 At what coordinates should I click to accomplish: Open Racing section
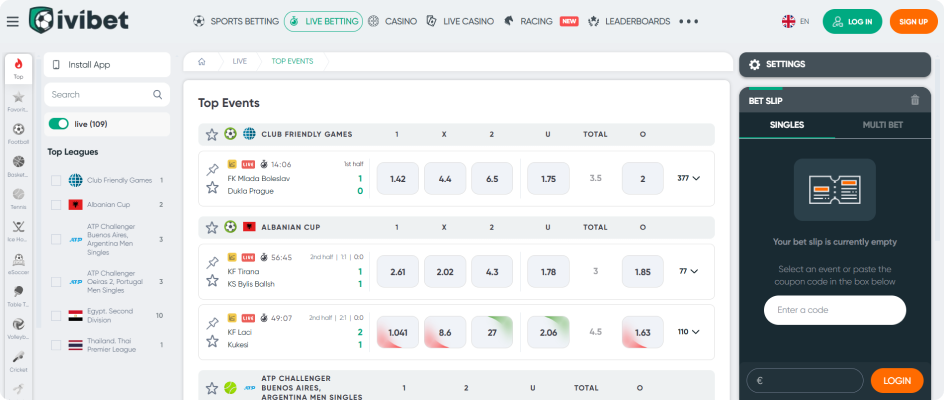(541, 22)
